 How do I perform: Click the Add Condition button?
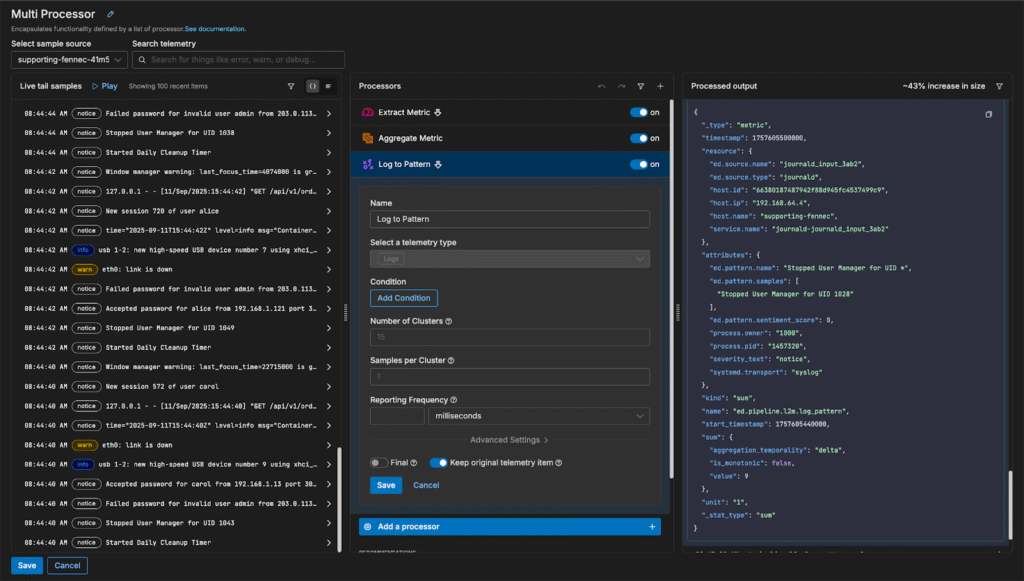pos(403,298)
